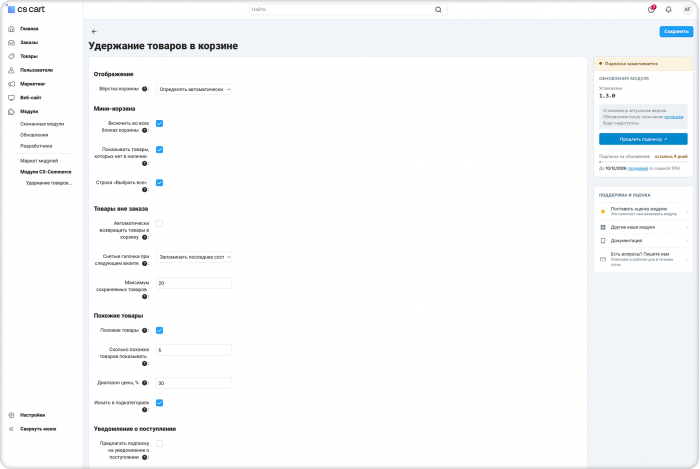This screenshot has width=700, height=469.
Task: Open Маркет модулей in sidebar
Action: click(39, 161)
